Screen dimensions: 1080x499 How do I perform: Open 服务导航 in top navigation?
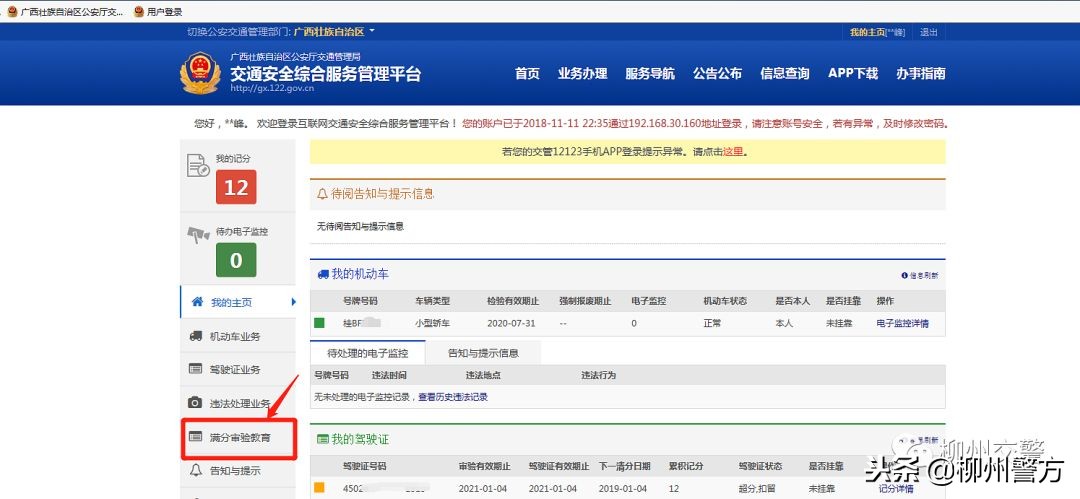[650, 74]
